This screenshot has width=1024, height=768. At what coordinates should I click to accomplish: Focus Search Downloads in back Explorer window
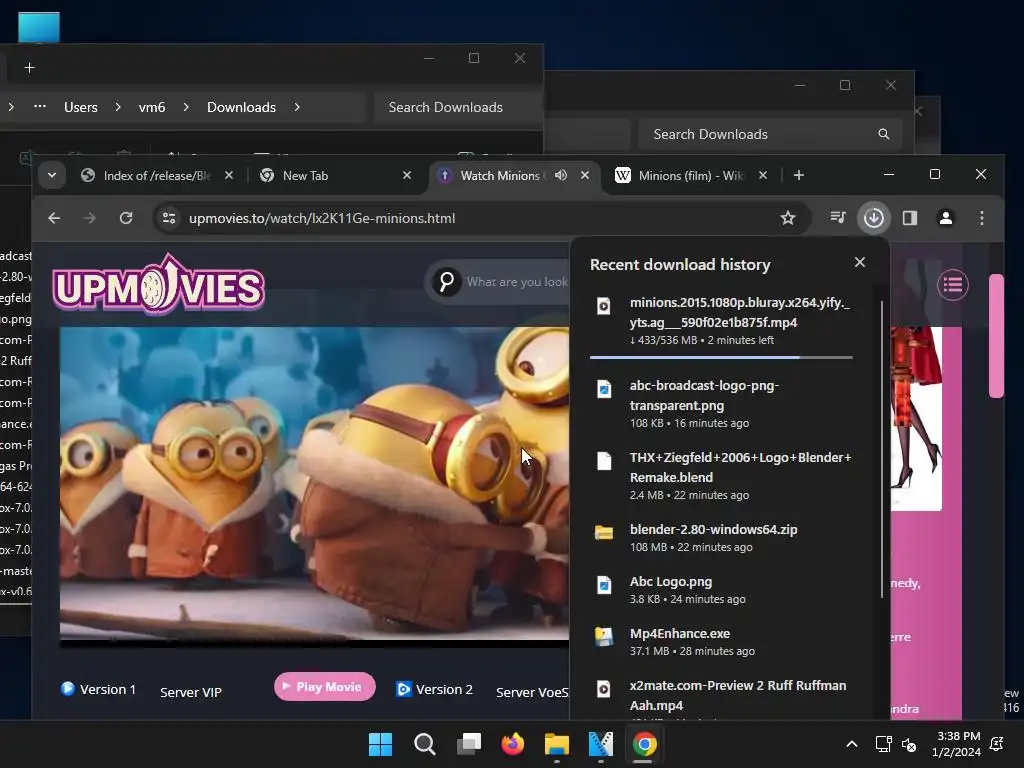(771, 134)
